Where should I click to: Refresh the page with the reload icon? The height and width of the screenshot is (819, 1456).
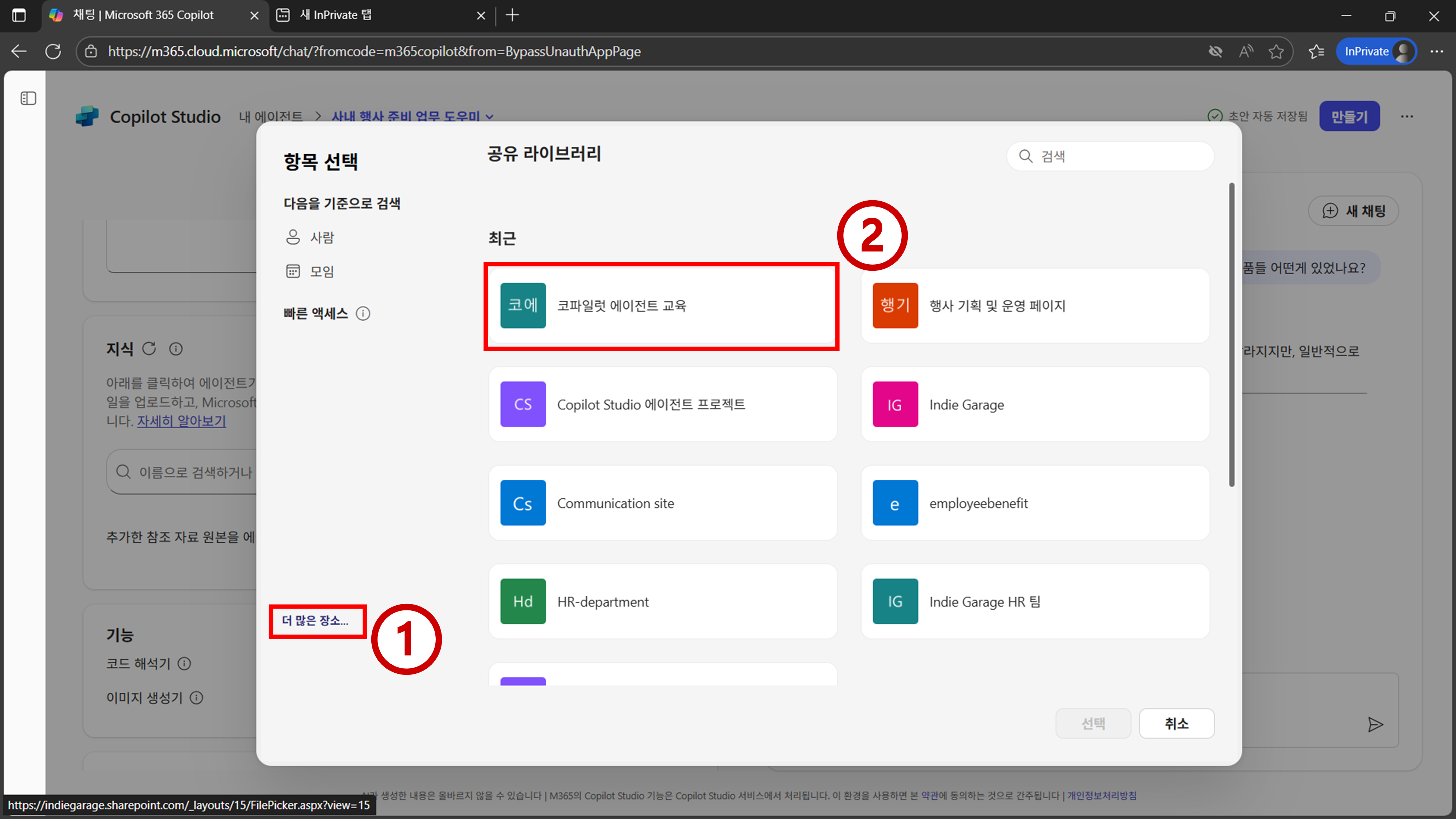point(53,51)
